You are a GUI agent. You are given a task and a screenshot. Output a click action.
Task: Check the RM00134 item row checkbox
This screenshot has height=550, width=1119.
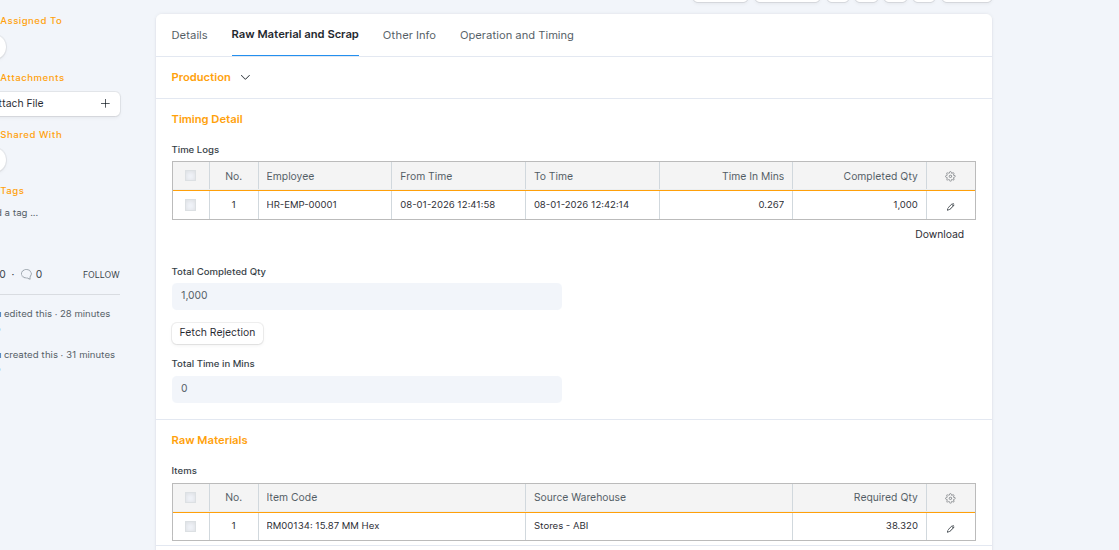(190, 526)
